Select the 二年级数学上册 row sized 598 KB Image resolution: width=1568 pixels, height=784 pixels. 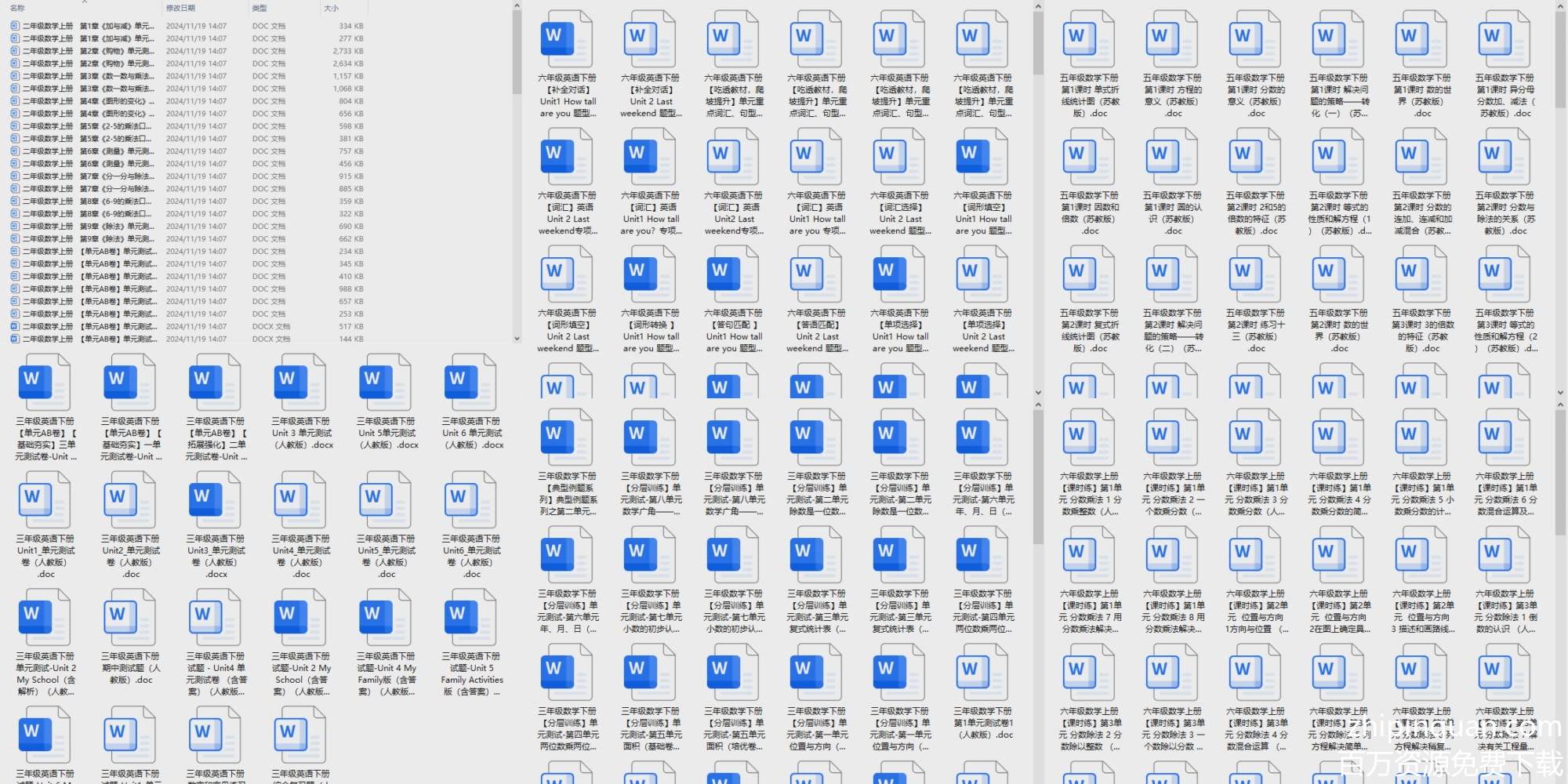(187, 126)
